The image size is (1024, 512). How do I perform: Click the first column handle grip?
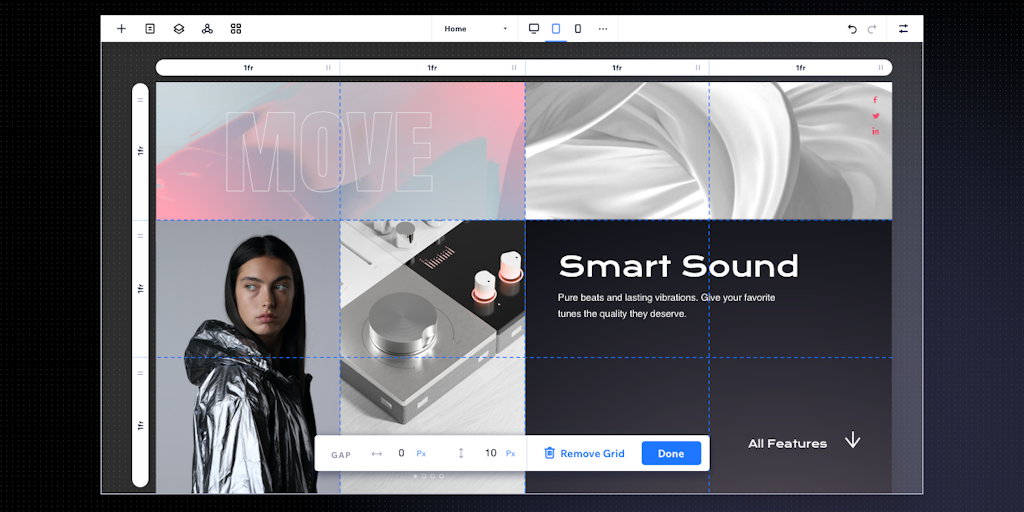point(328,68)
